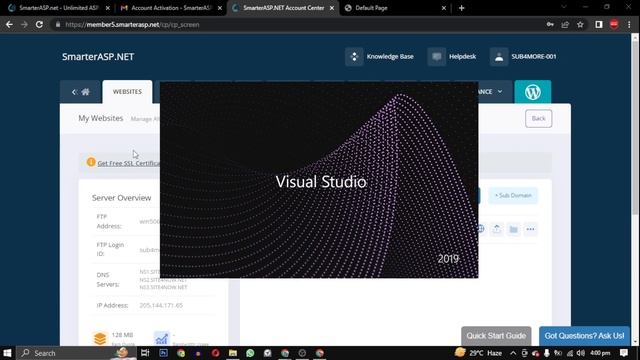Switch to the Account Activation Gmail tab
The width and height of the screenshot is (640, 360).
(x=171, y=8)
